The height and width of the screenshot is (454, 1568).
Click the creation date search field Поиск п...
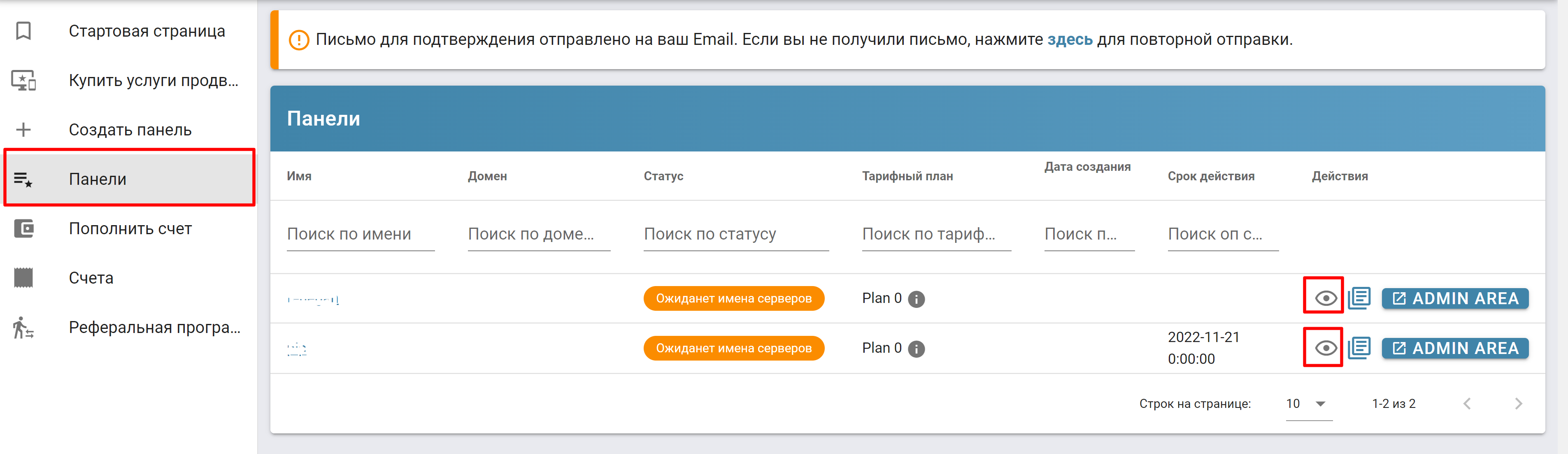(x=1089, y=234)
